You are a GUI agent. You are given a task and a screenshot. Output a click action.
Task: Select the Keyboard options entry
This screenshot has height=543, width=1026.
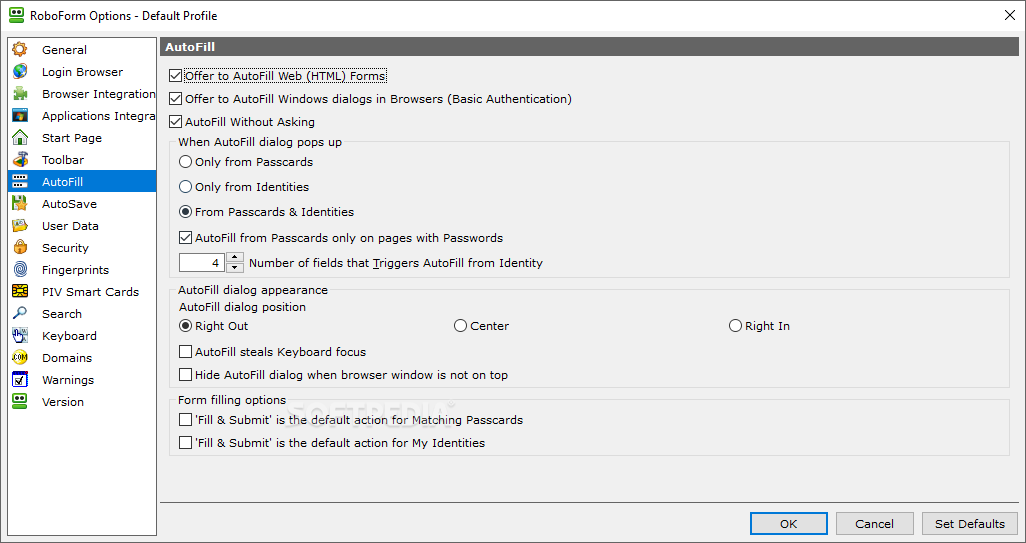[82, 336]
